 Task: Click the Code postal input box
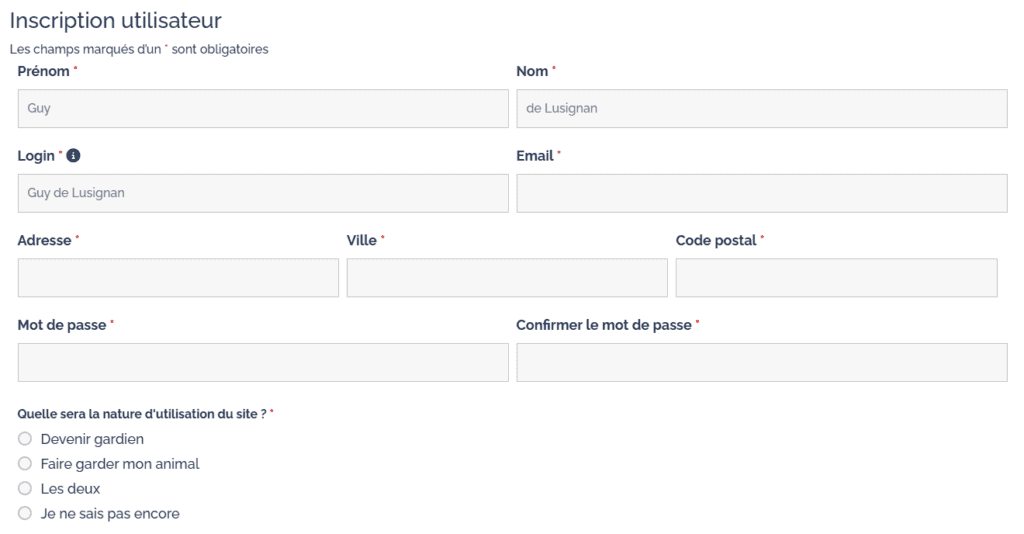(x=836, y=278)
